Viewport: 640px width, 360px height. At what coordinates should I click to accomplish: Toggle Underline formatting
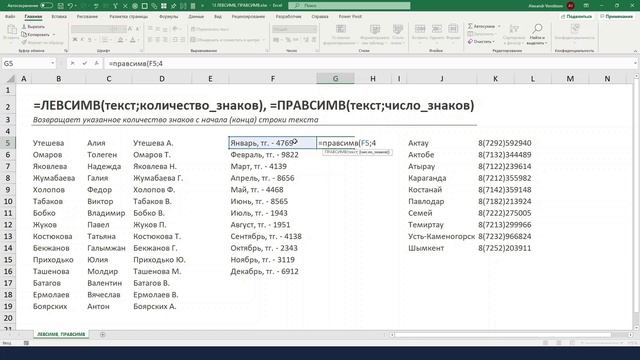90,40
